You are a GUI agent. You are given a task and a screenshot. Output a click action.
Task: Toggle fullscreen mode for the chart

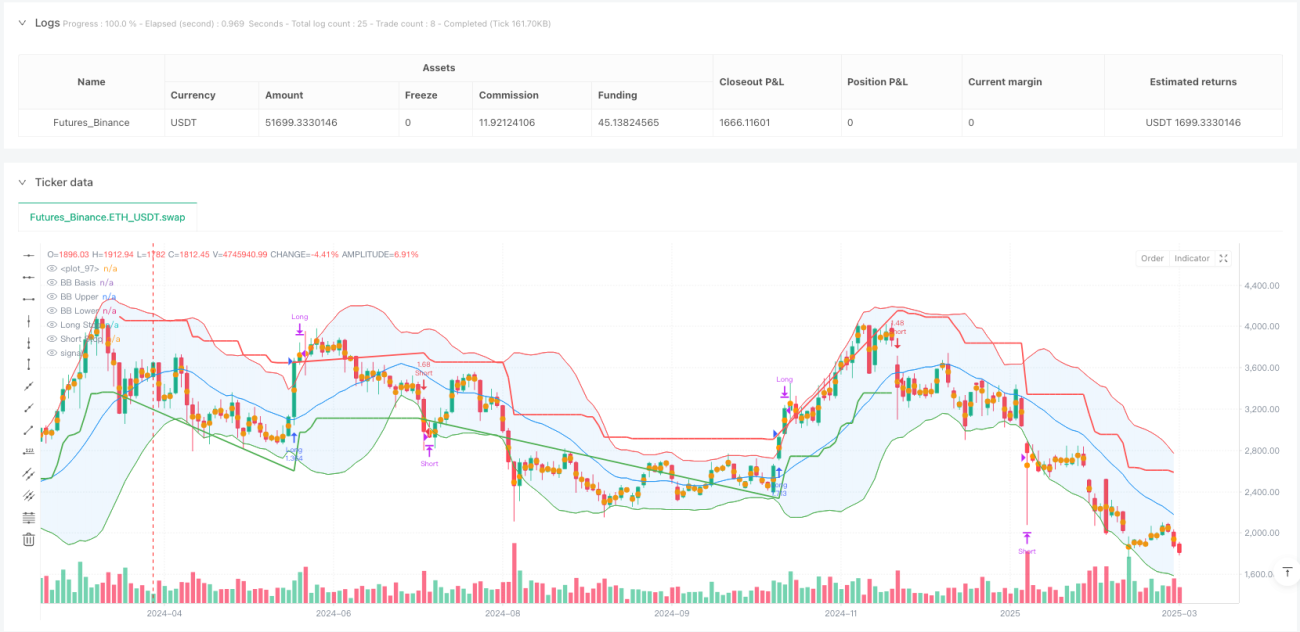pyautogui.click(x=1224, y=258)
